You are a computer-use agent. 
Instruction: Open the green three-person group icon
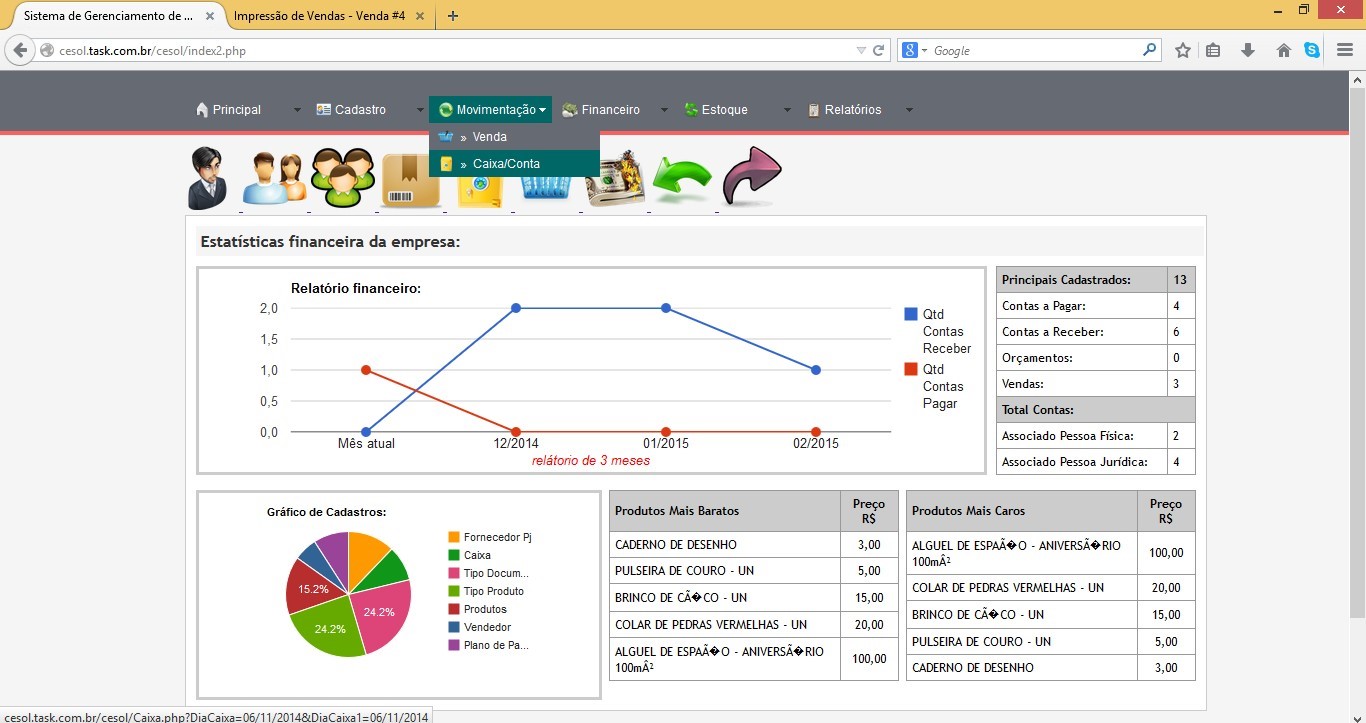click(342, 178)
